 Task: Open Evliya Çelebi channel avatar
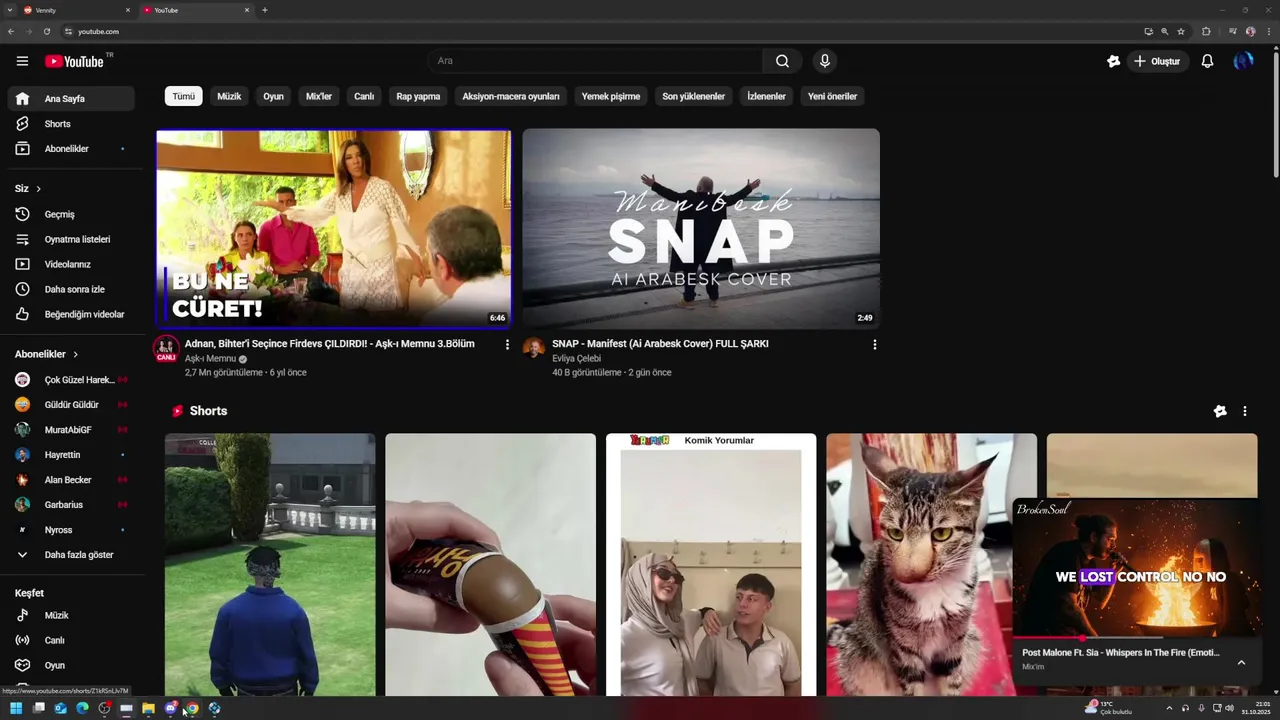point(534,348)
